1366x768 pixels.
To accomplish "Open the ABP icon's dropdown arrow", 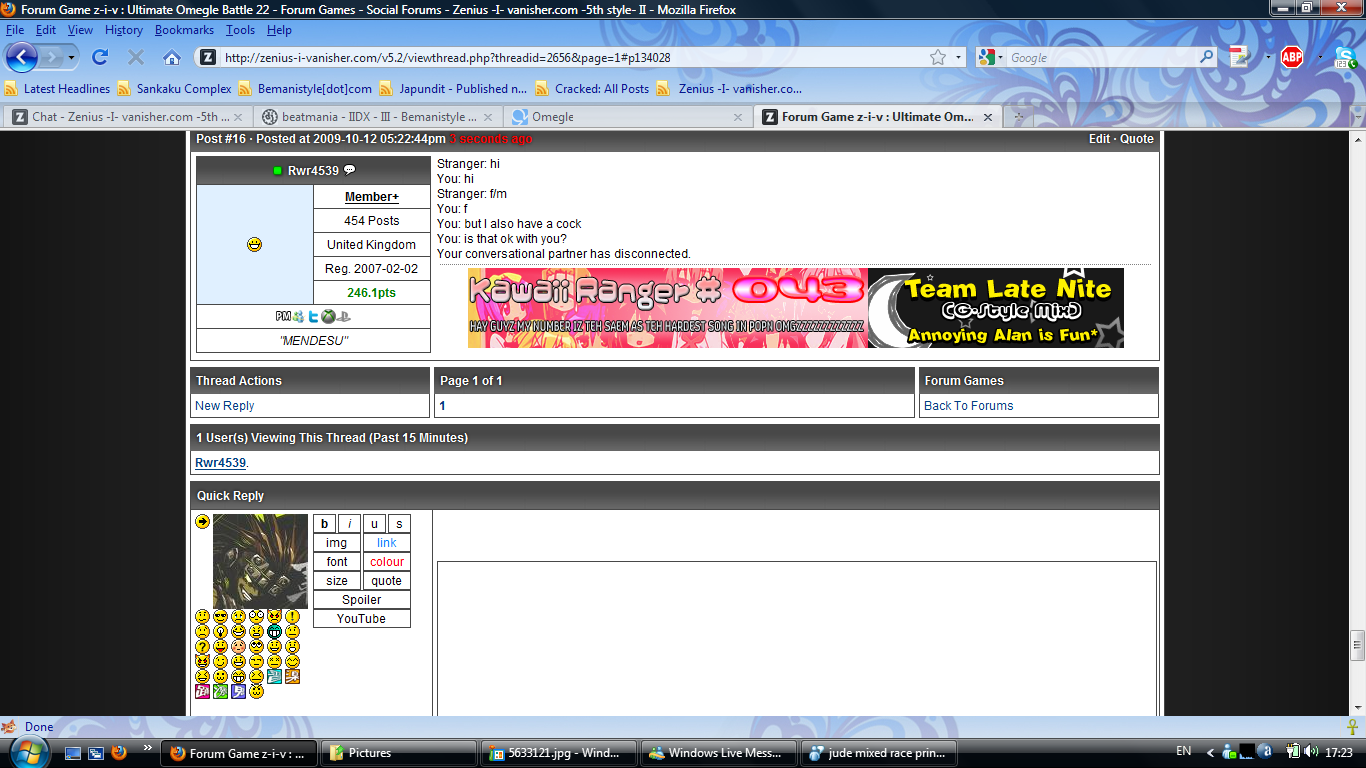I will [x=1319, y=57].
